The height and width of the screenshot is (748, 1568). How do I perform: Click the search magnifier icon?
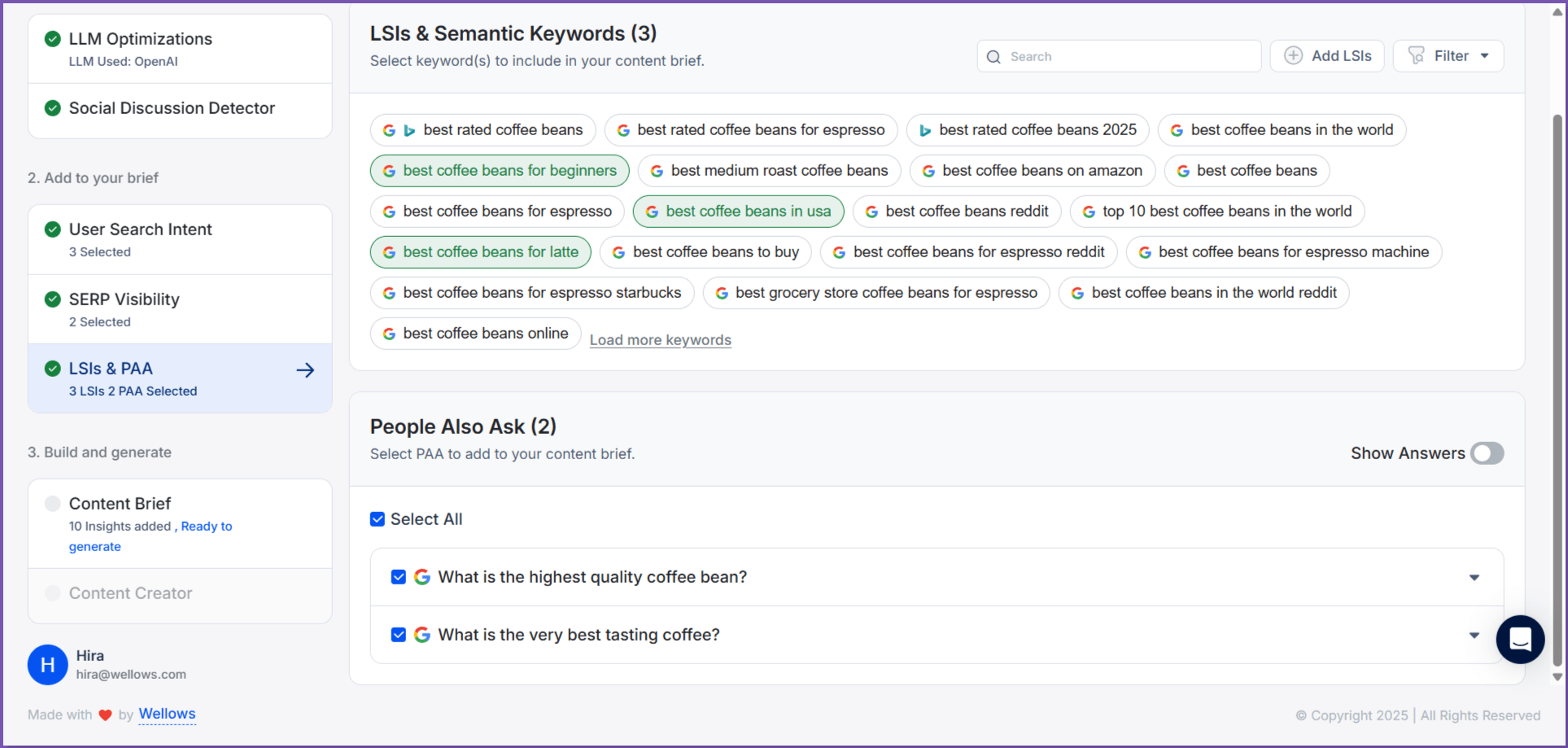(994, 57)
